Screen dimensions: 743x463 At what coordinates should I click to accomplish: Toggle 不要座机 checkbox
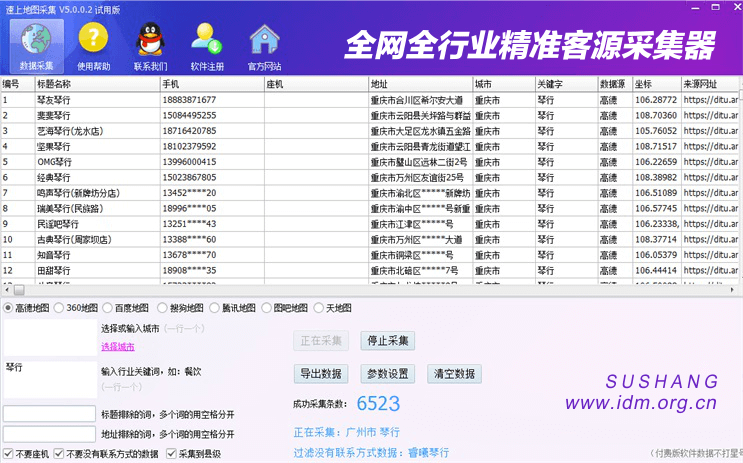coord(8,454)
